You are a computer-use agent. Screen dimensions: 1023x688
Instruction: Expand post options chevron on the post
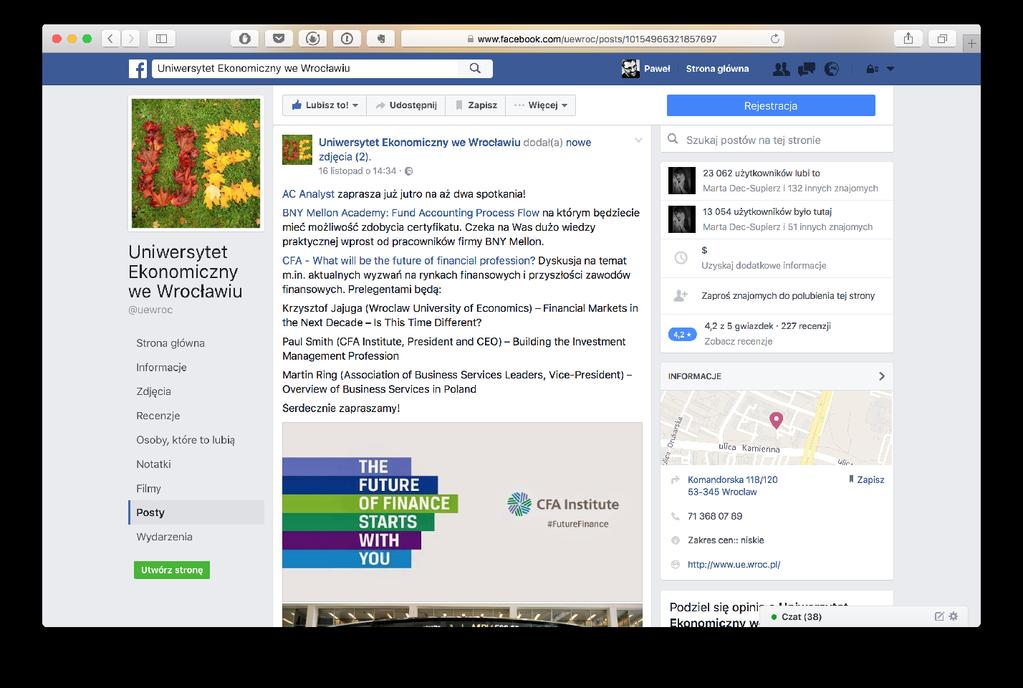coord(638,141)
